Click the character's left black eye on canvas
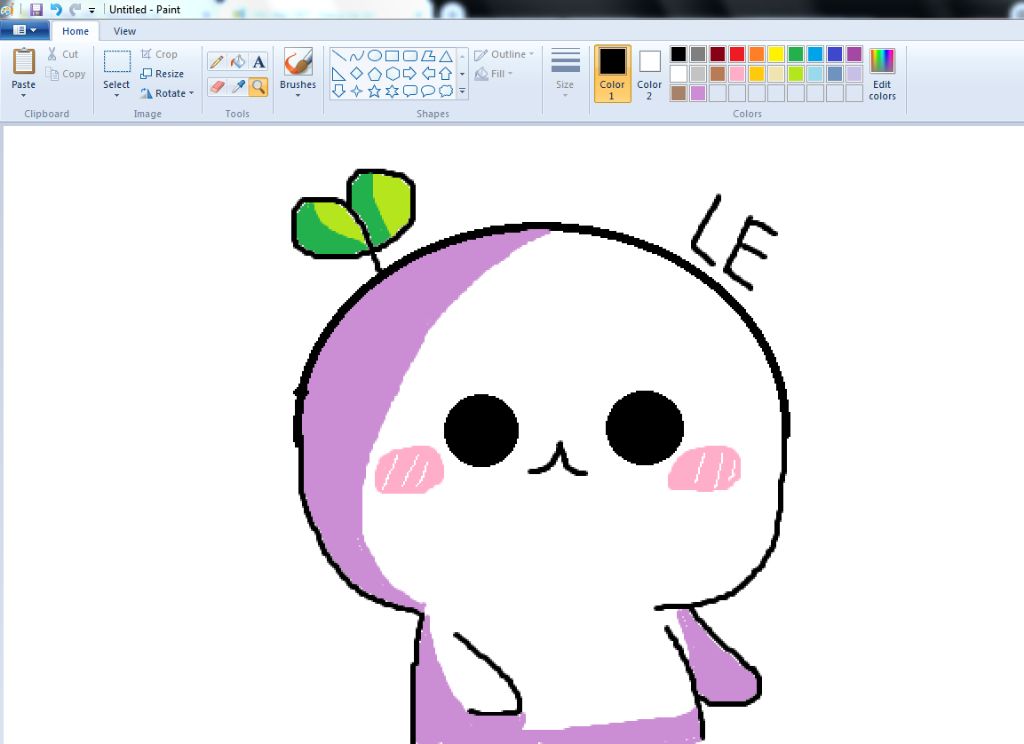The height and width of the screenshot is (744, 1024). click(x=481, y=430)
